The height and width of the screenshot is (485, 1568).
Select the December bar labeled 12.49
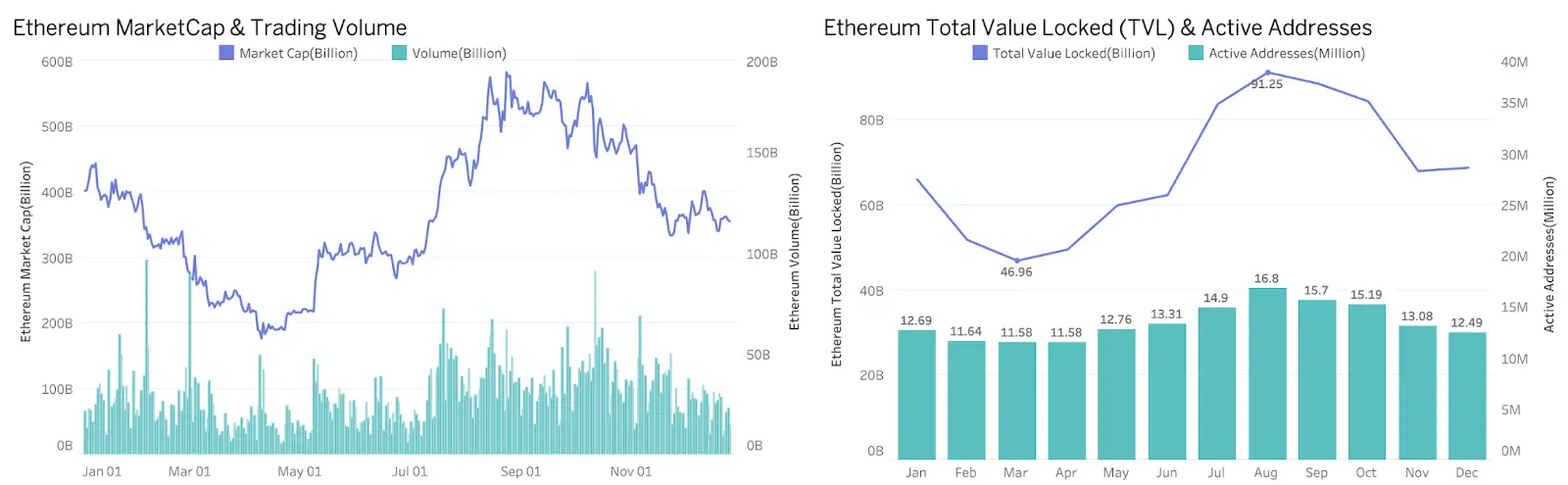point(1467,395)
